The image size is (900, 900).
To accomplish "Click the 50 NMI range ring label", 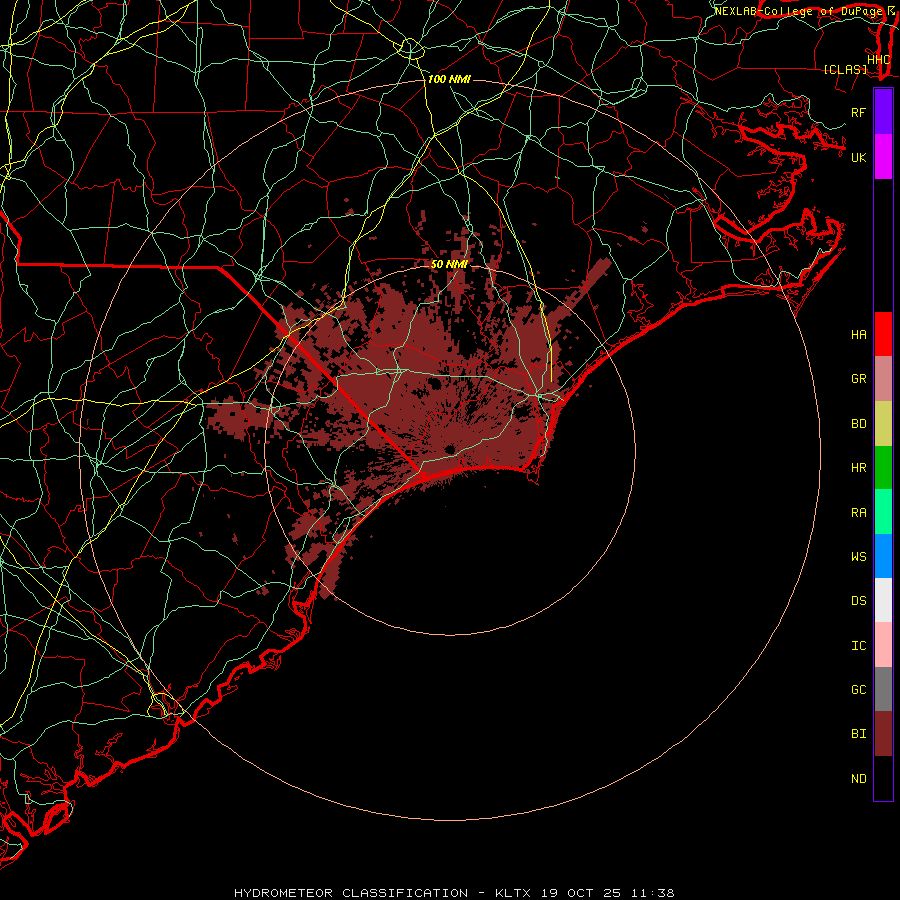I will click(x=449, y=264).
